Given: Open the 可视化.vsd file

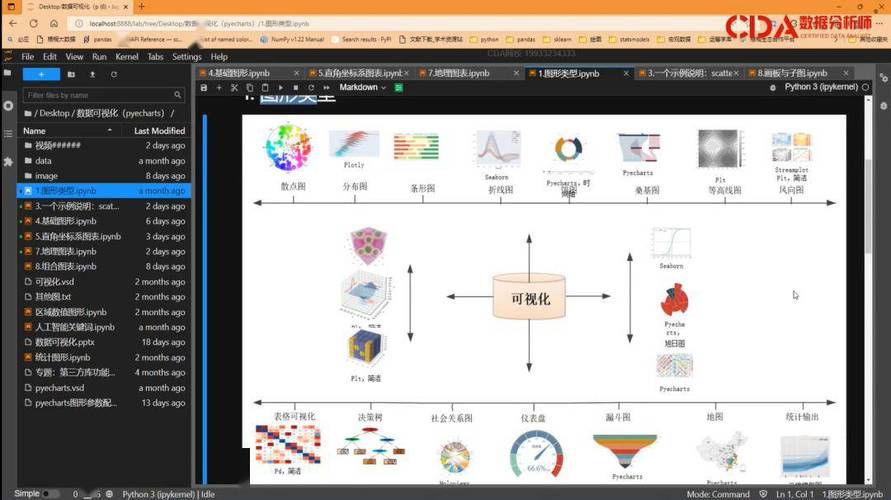Looking at the screenshot, I should [103, 282].
